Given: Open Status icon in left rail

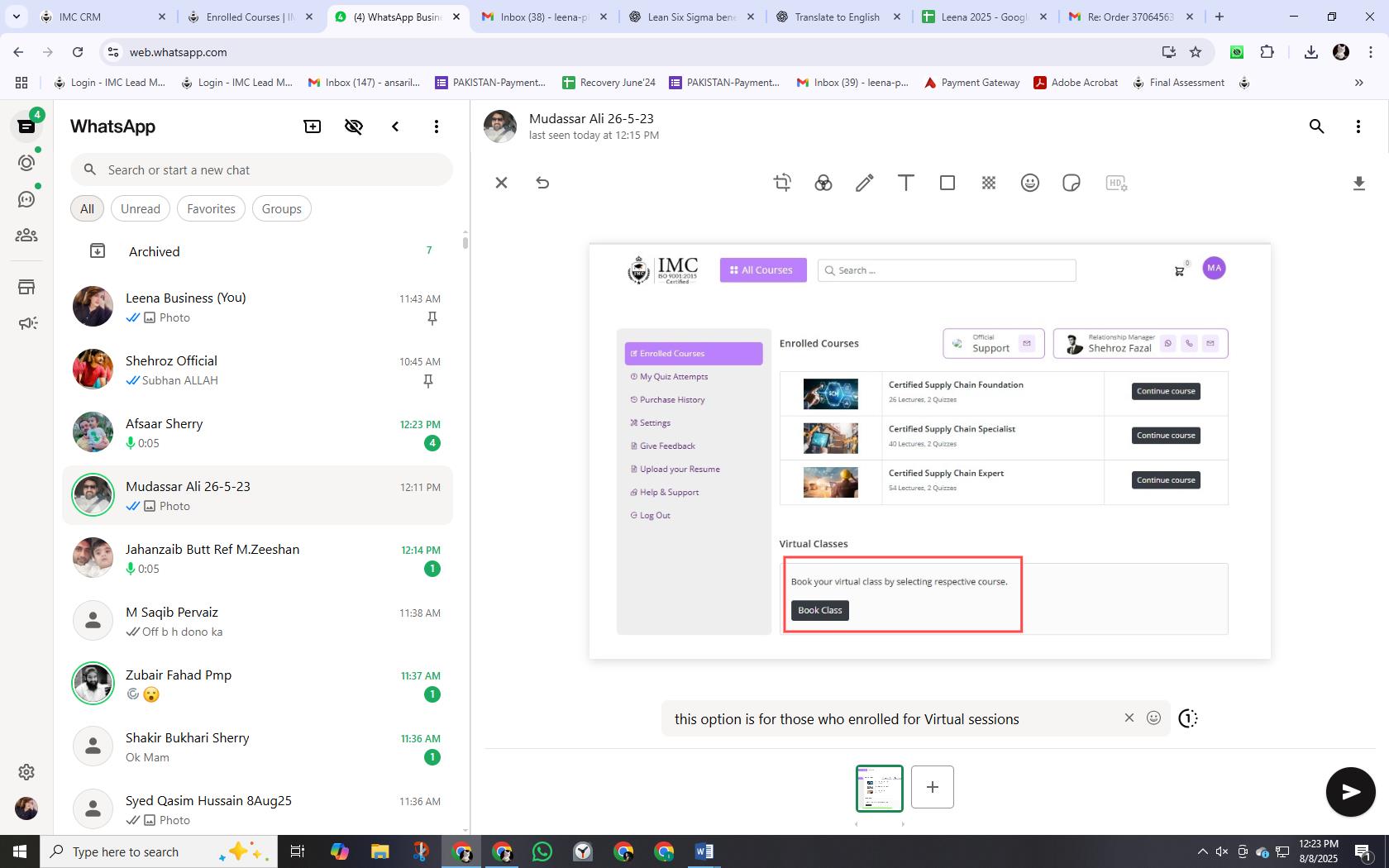Looking at the screenshot, I should (26, 163).
